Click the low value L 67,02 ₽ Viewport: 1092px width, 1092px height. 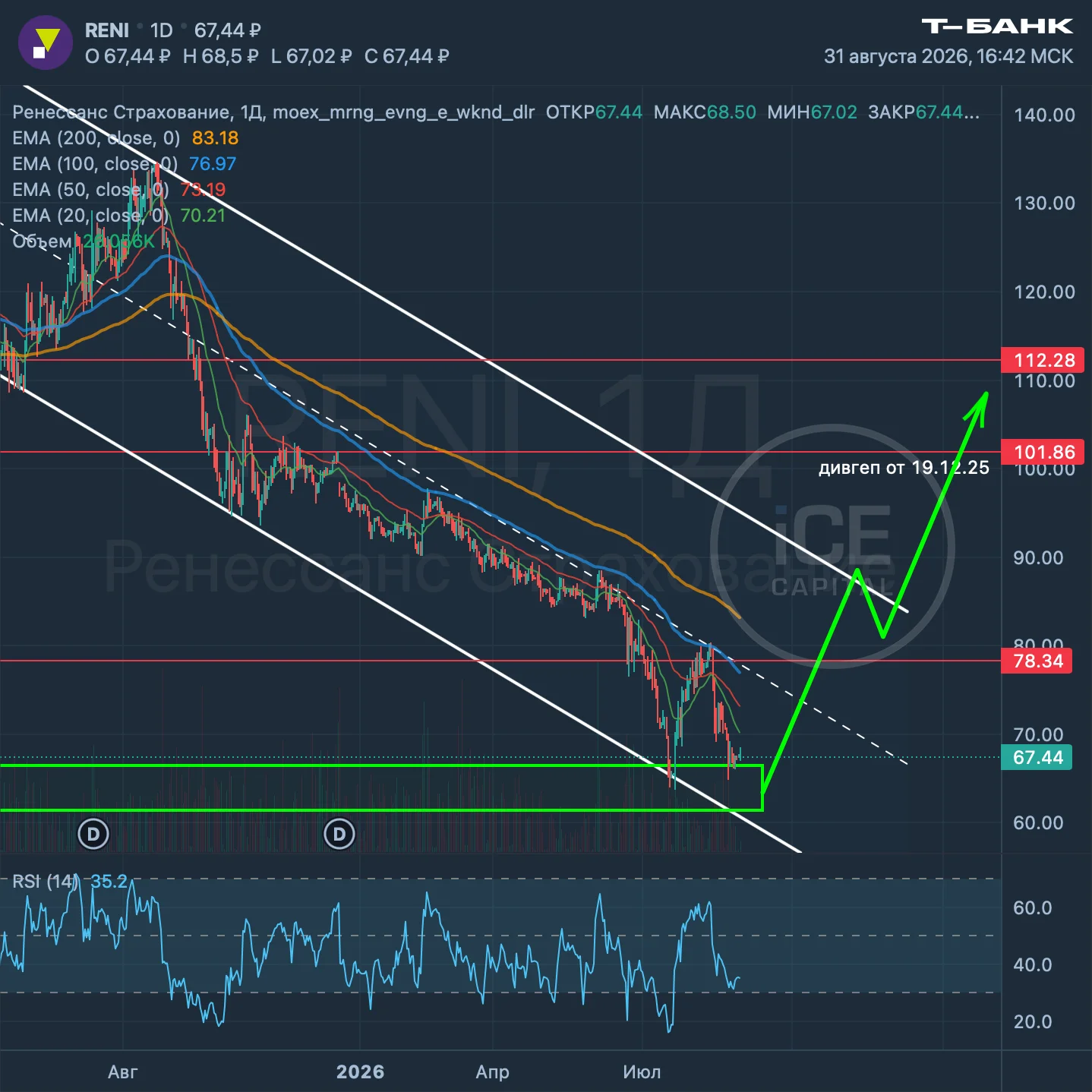(311, 56)
